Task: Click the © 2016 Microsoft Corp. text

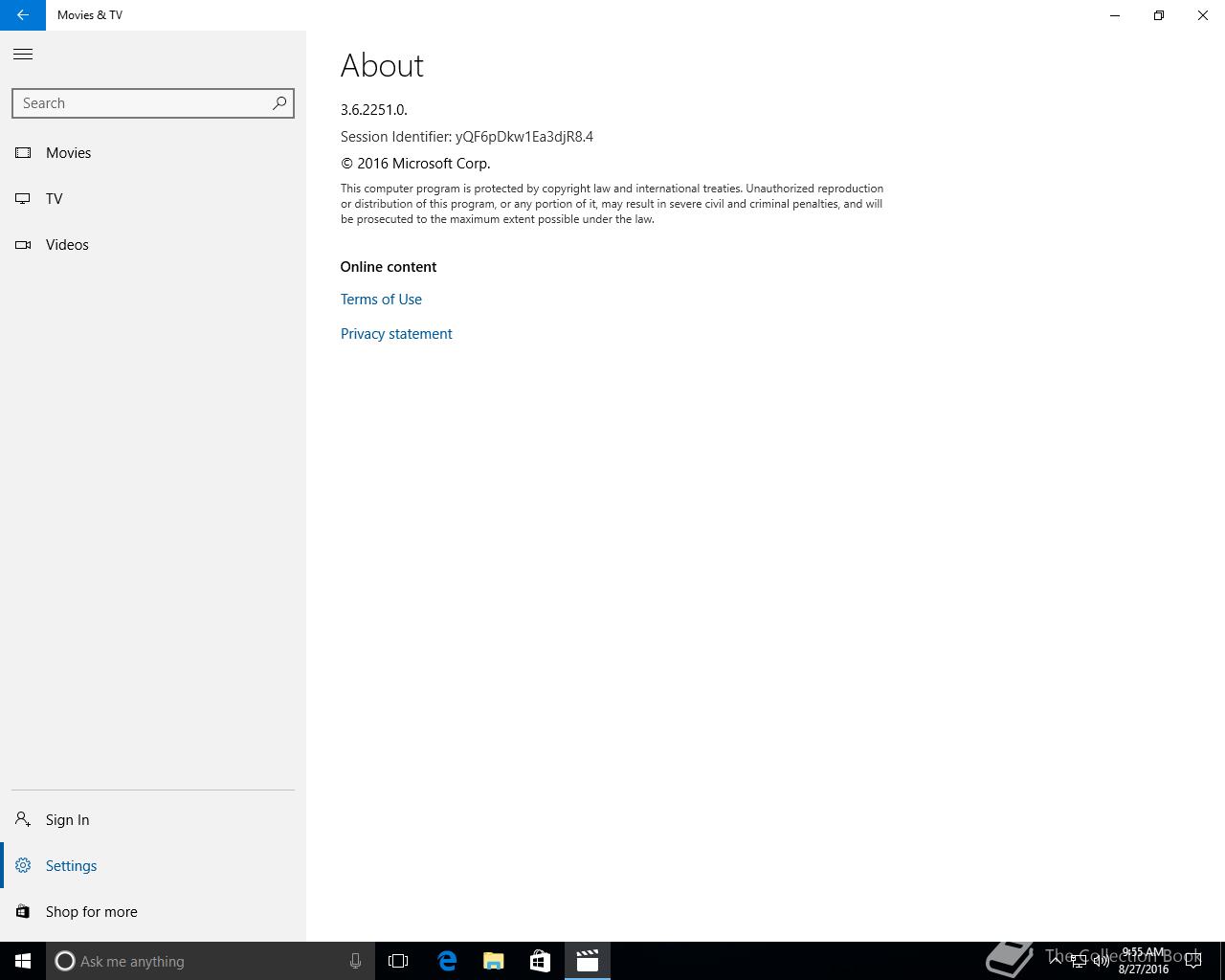Action: [x=415, y=164]
